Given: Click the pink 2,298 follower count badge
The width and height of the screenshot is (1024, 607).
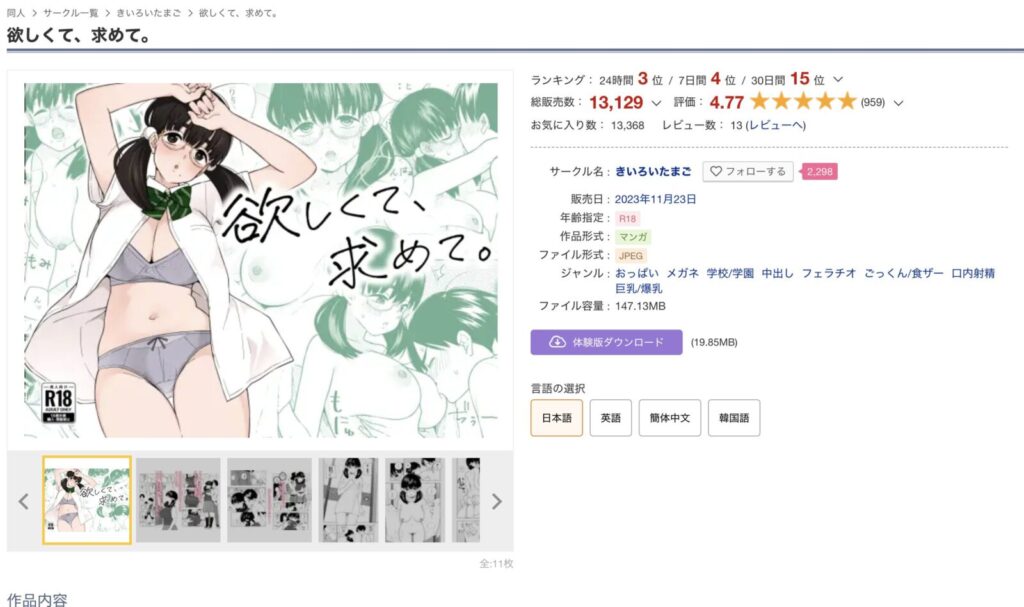Looking at the screenshot, I should (x=819, y=171).
